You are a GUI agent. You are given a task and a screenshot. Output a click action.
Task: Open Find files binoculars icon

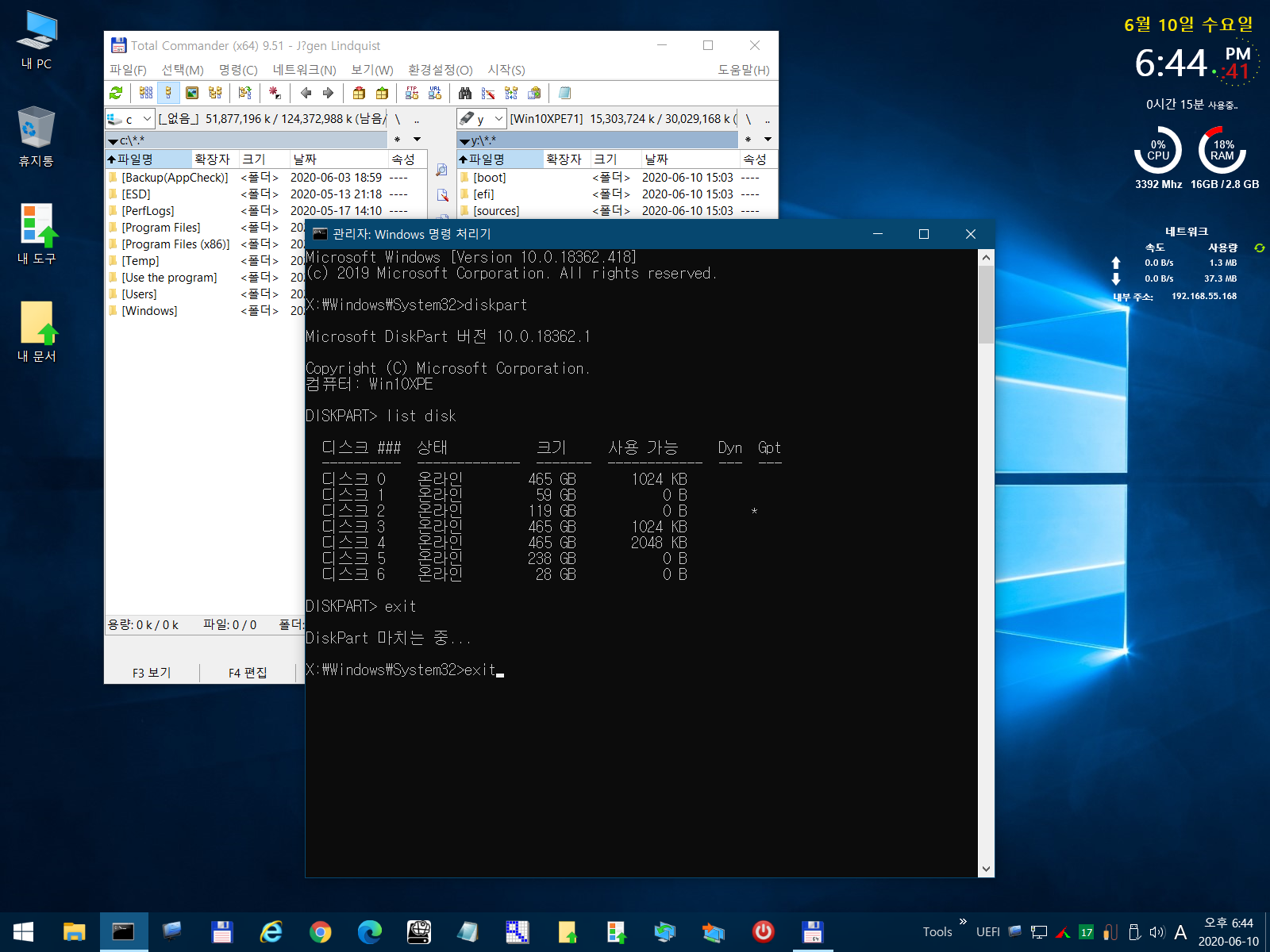[465, 93]
